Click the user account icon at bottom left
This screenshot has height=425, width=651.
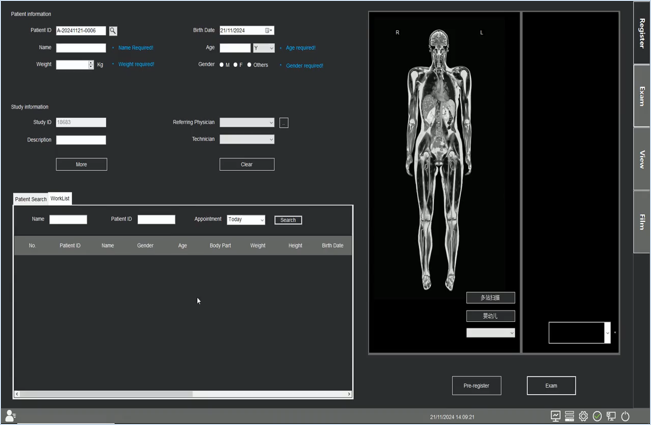tap(10, 416)
